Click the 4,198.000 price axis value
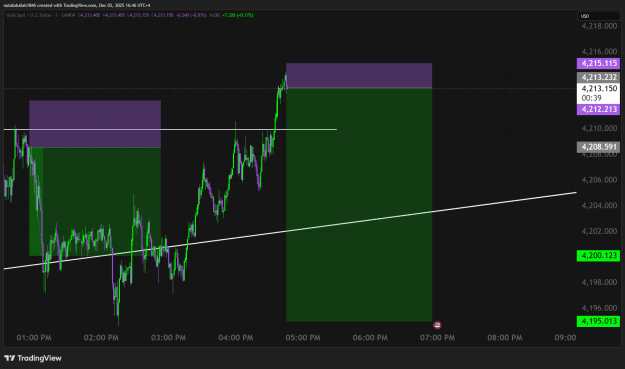 pyautogui.click(x=599, y=282)
